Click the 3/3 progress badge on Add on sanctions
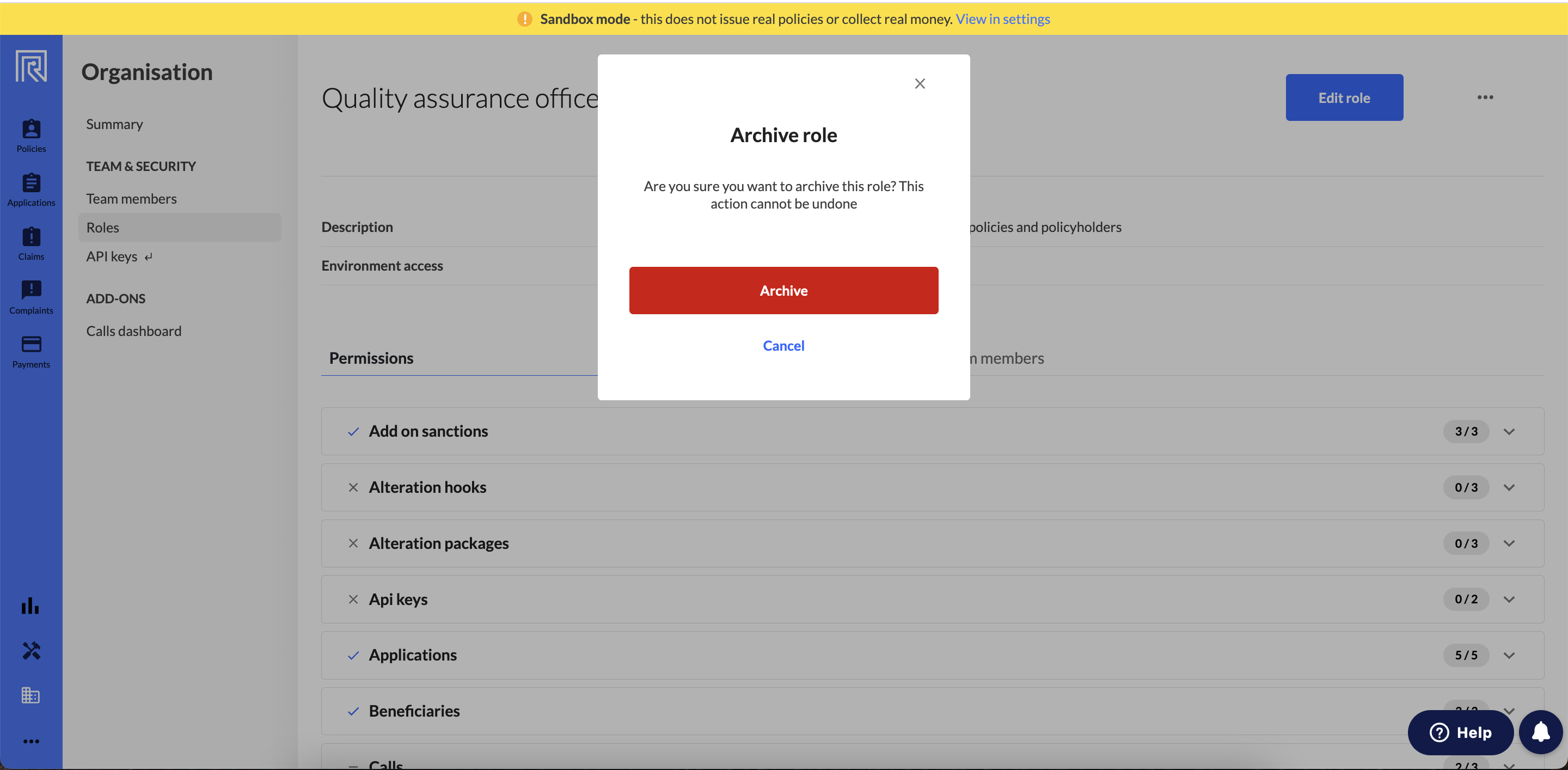This screenshot has height=770, width=1568. pos(1466,432)
